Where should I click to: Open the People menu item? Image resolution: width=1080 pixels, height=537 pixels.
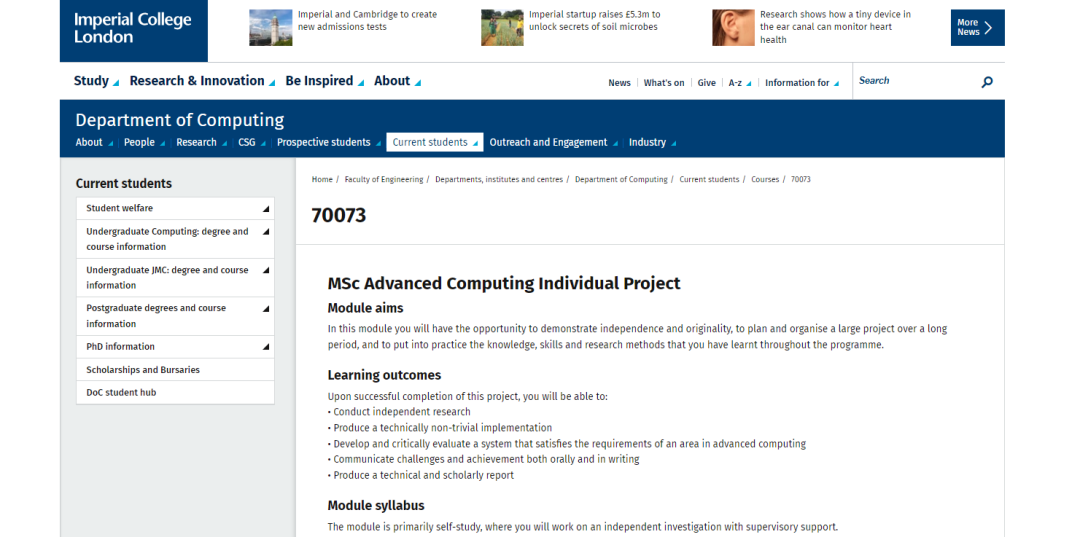click(x=144, y=143)
